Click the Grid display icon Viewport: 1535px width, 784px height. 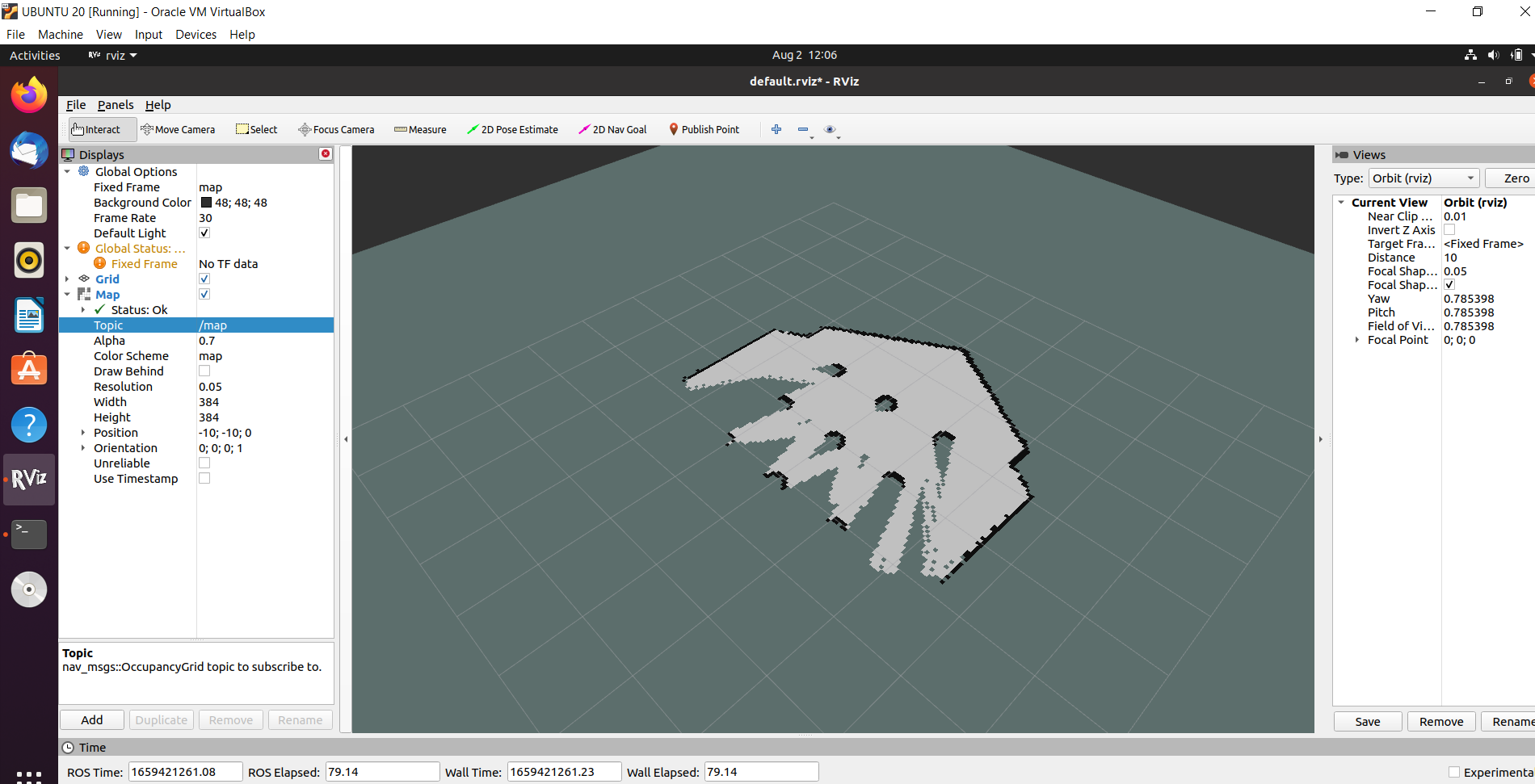[x=84, y=279]
